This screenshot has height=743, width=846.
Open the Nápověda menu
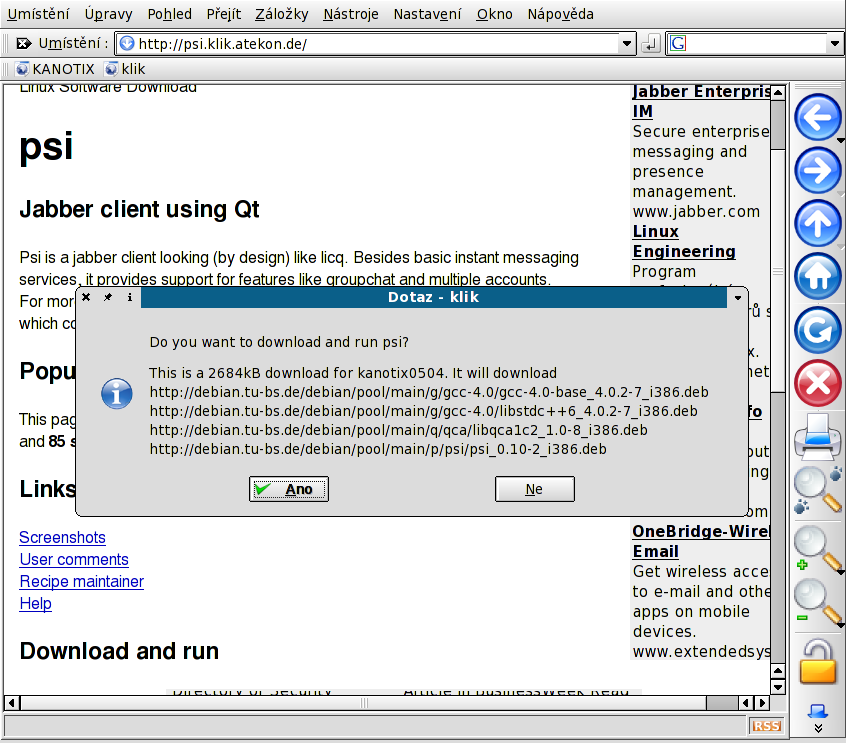click(x=561, y=14)
